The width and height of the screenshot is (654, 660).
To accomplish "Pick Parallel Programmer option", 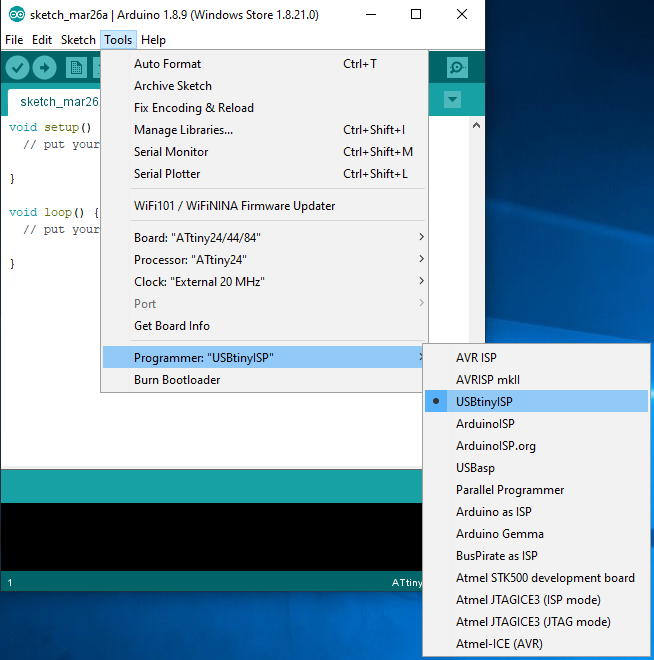I will point(536,490).
